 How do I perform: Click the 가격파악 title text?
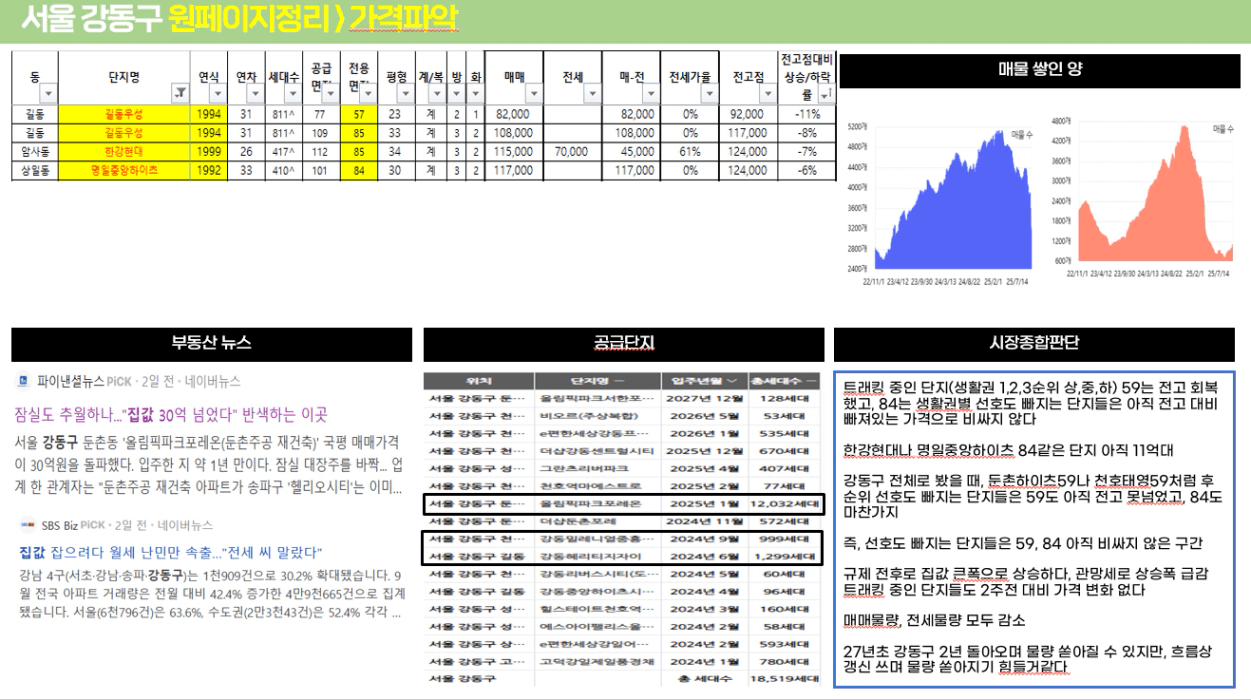pos(403,19)
